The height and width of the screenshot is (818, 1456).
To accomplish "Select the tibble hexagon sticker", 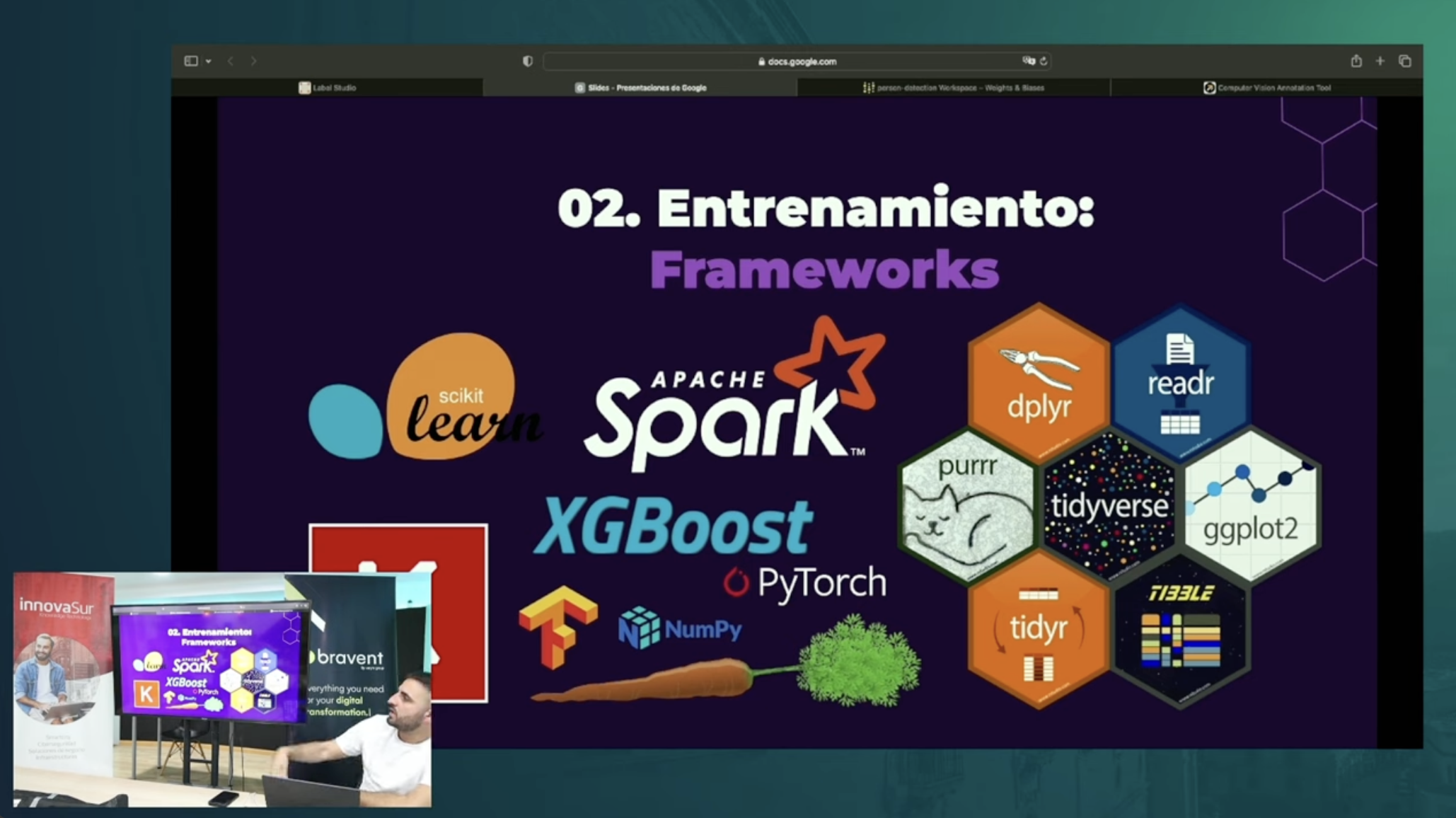I will tap(1180, 630).
